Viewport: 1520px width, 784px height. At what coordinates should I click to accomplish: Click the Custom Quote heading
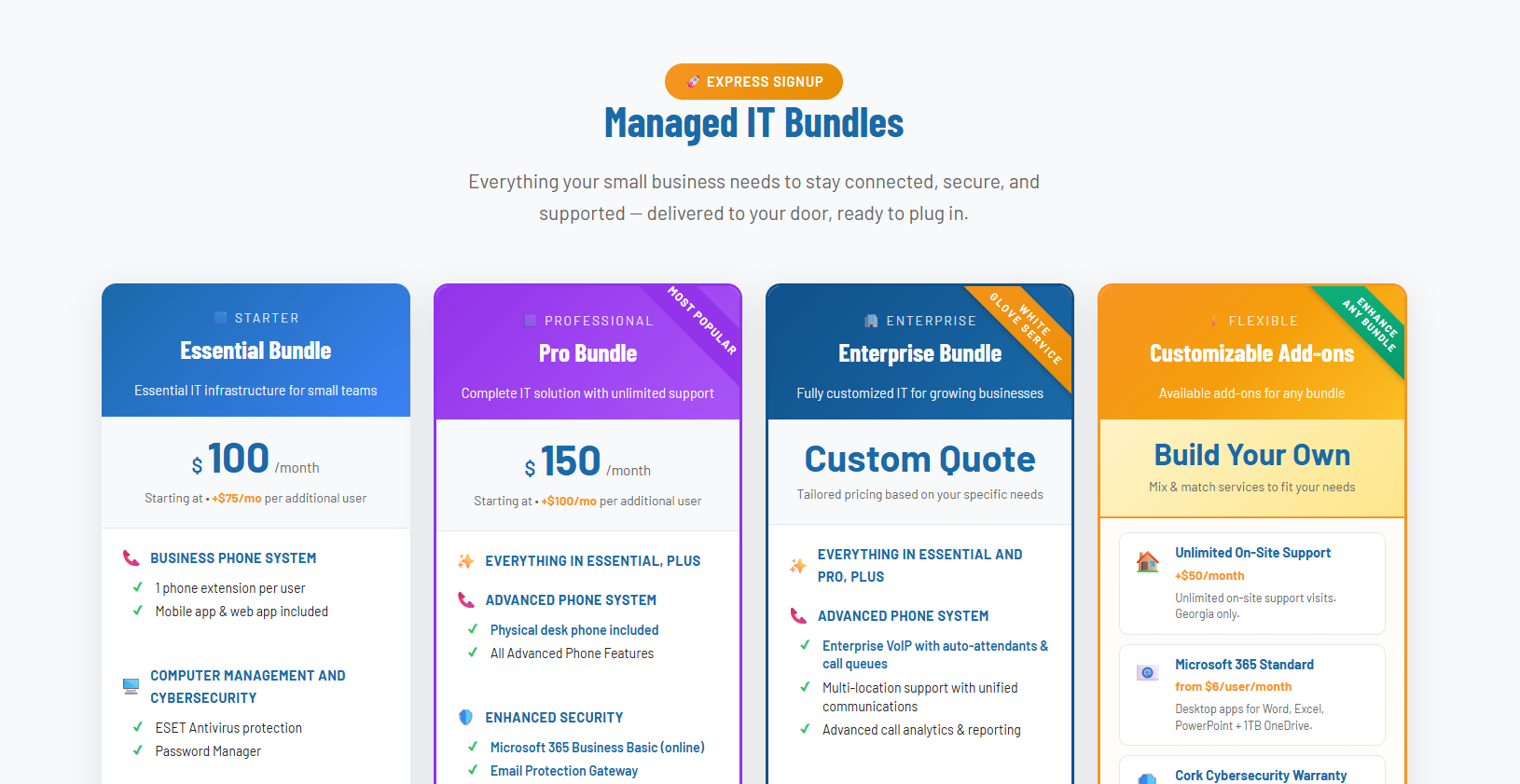(x=919, y=460)
